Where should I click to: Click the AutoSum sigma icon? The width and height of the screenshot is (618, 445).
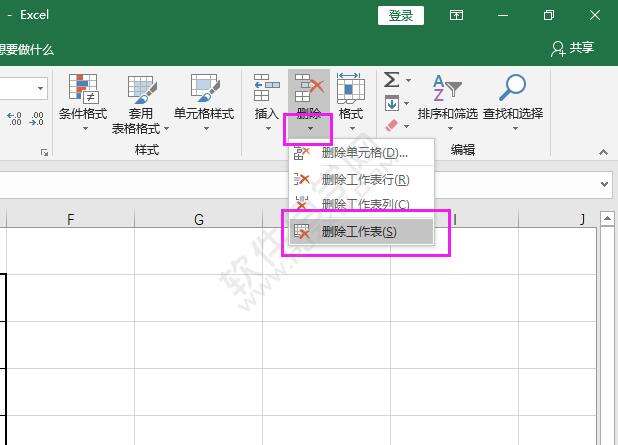click(x=391, y=79)
